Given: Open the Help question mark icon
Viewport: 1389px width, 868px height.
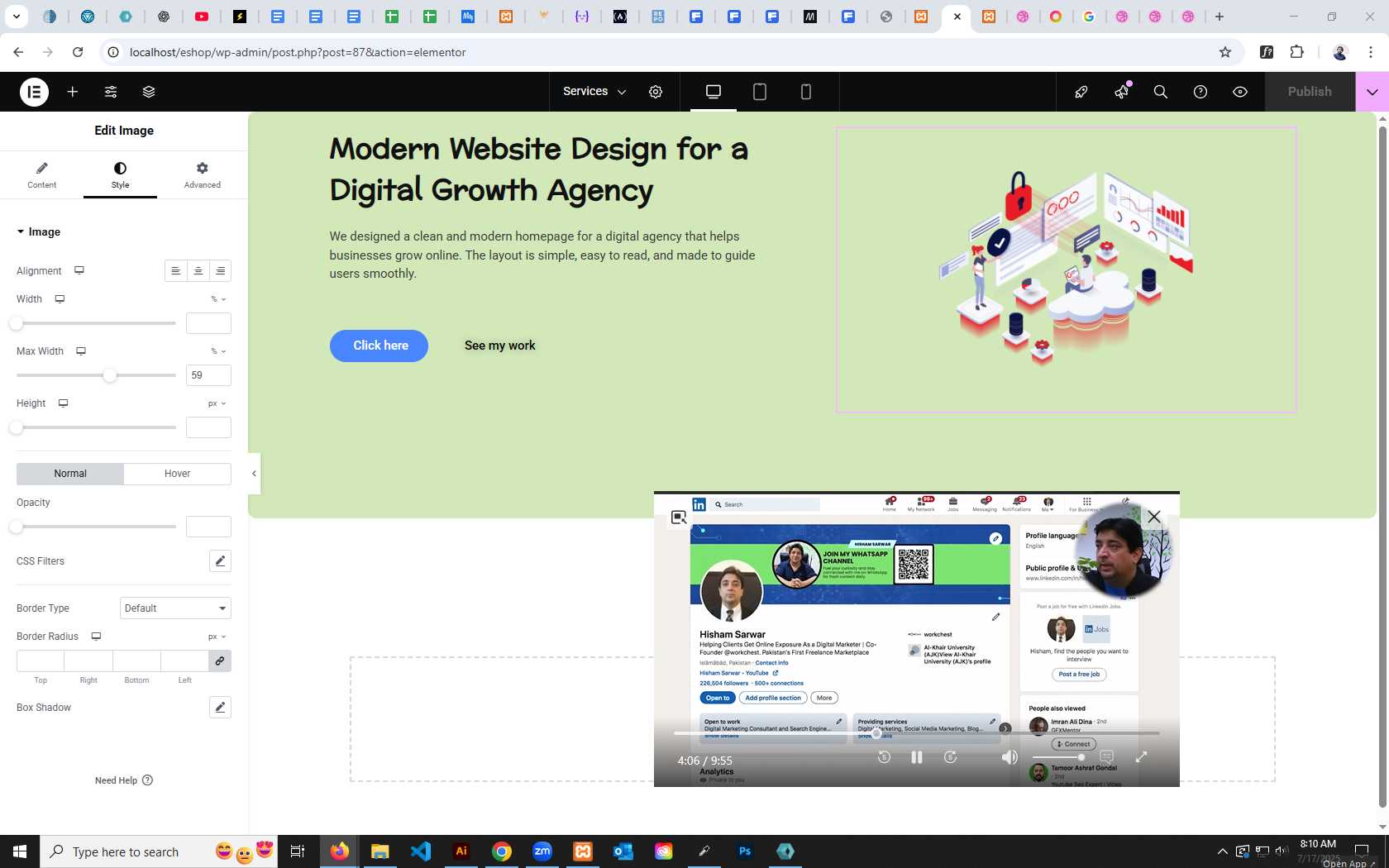Looking at the screenshot, I should coord(1200,92).
